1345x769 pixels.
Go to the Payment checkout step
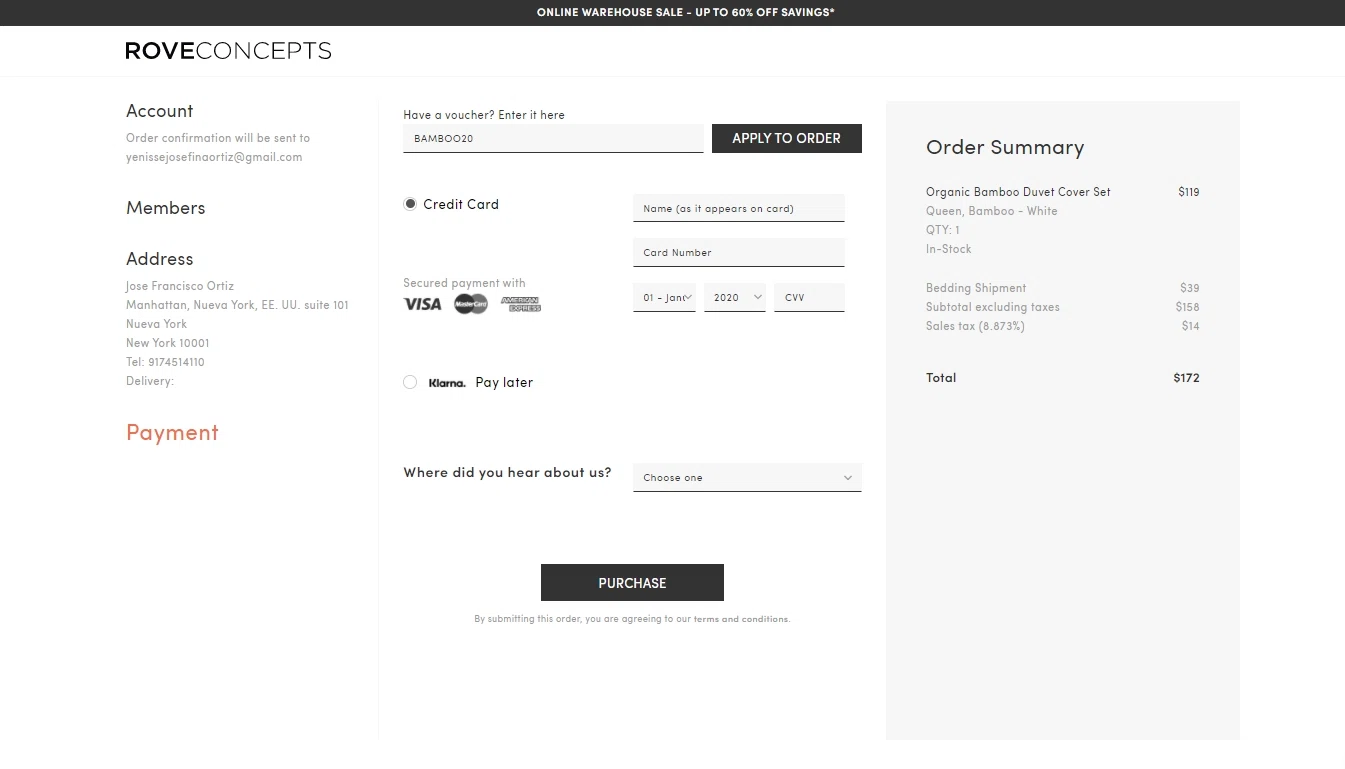(172, 432)
